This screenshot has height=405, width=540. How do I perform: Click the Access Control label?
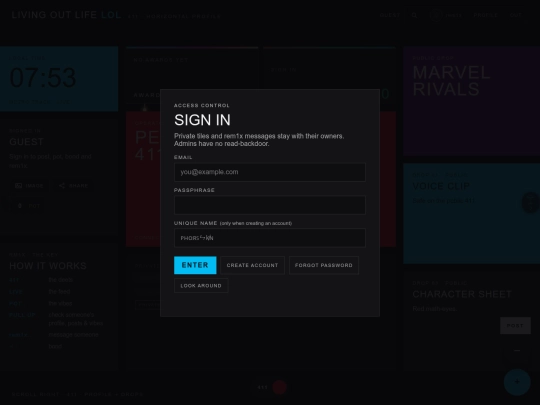pos(202,105)
